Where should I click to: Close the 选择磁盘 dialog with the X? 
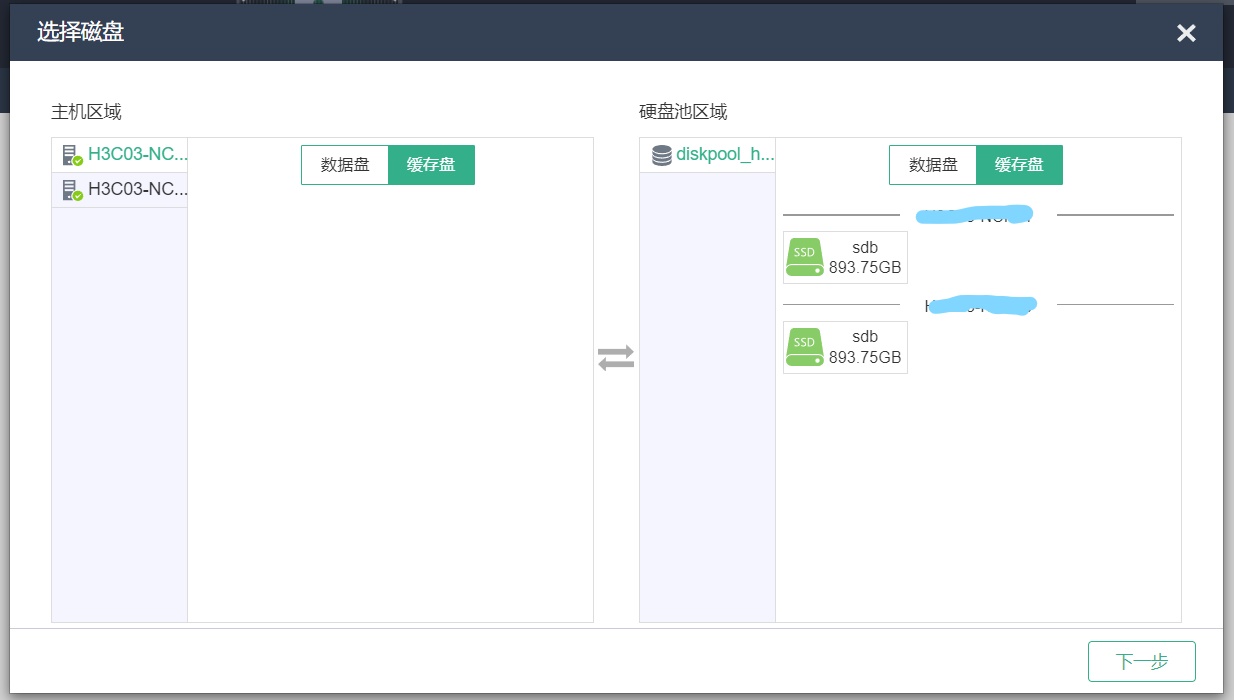(x=1186, y=33)
